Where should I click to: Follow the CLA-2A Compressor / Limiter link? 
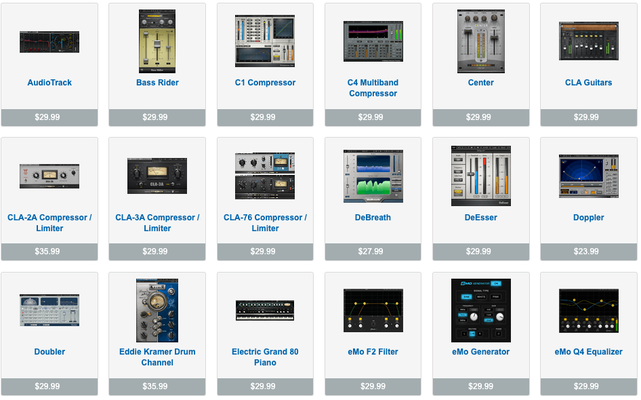coord(49,223)
